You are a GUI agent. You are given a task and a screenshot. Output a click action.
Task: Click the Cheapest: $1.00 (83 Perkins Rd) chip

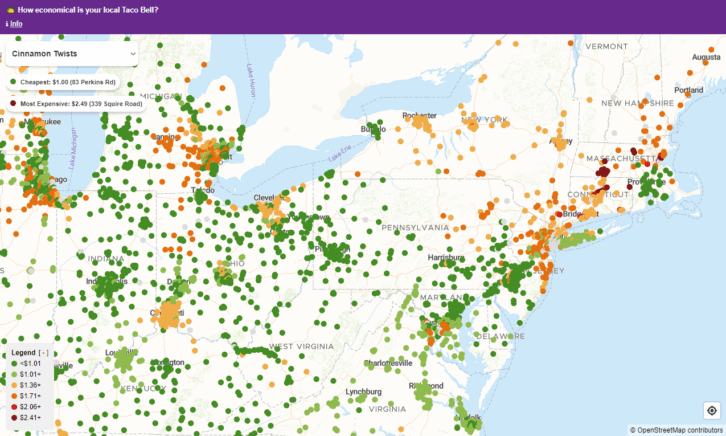click(63, 82)
